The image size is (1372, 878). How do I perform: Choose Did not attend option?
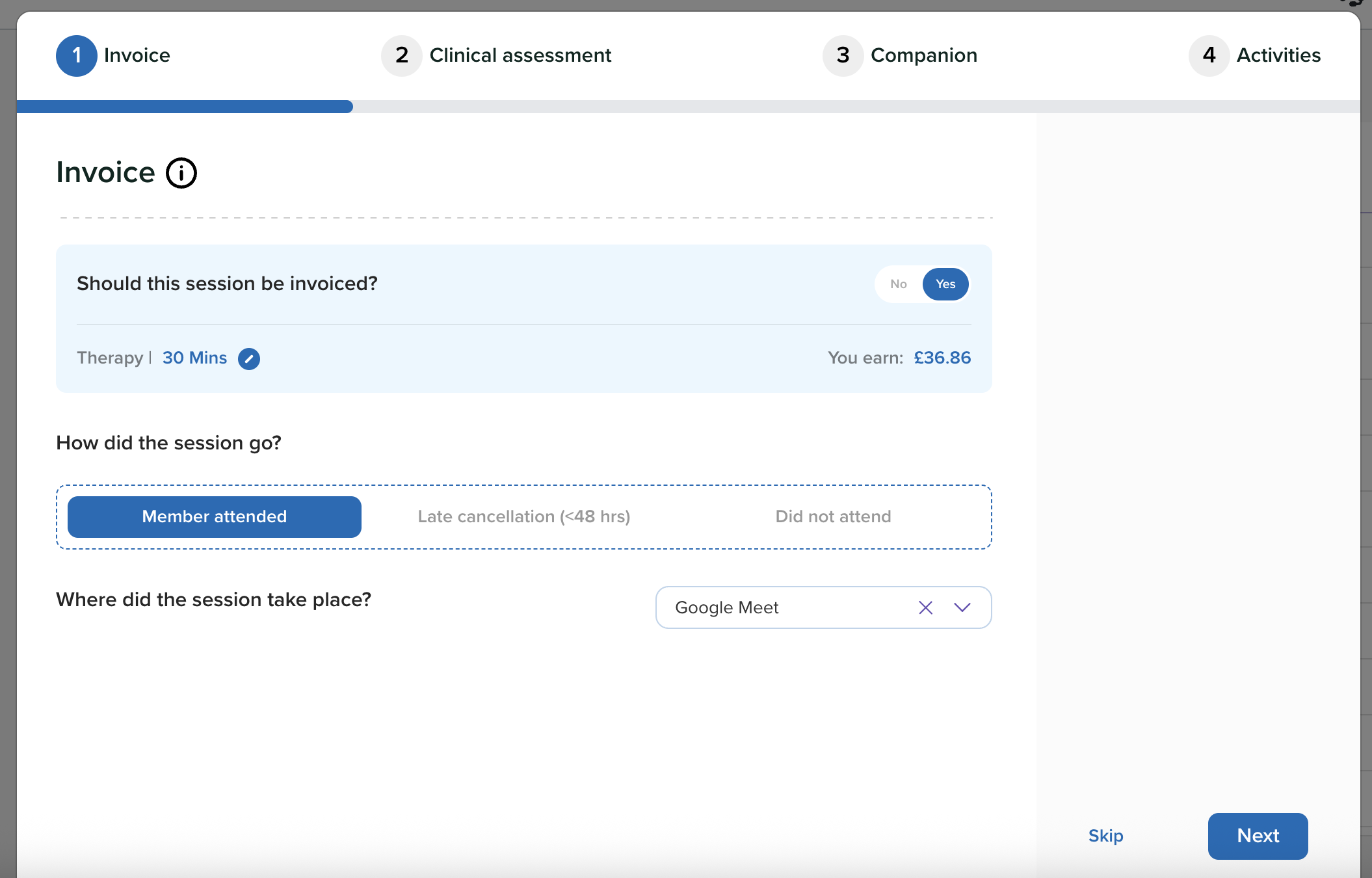coord(833,517)
